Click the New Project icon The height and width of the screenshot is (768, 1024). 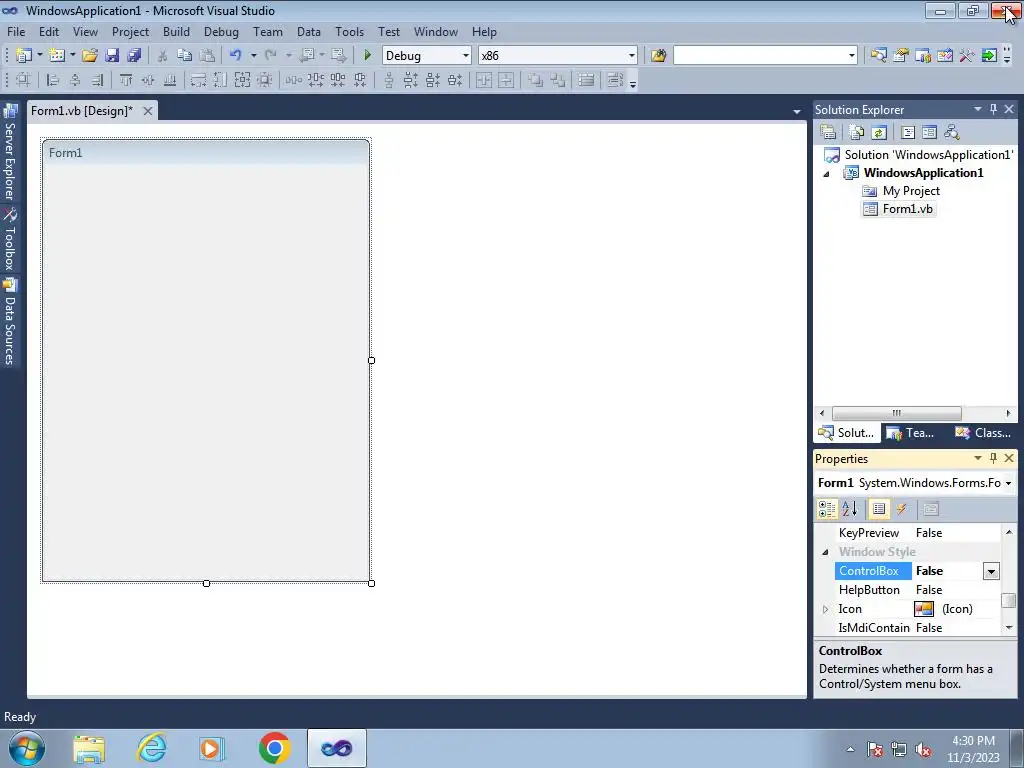pyautogui.click(x=24, y=56)
